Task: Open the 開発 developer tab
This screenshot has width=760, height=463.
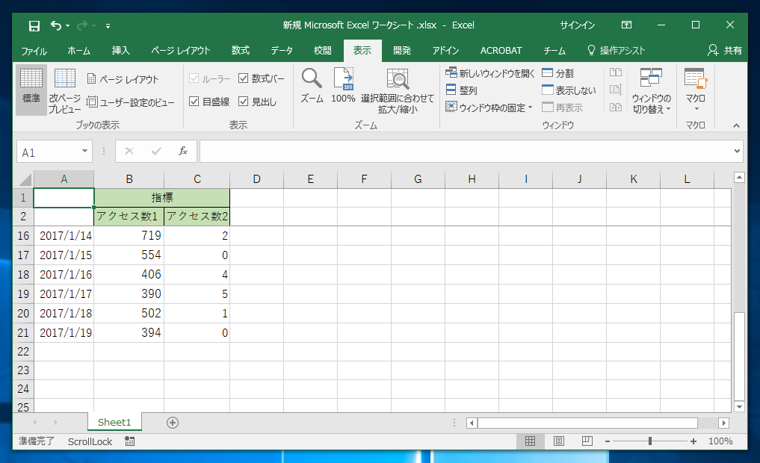Action: pos(402,50)
